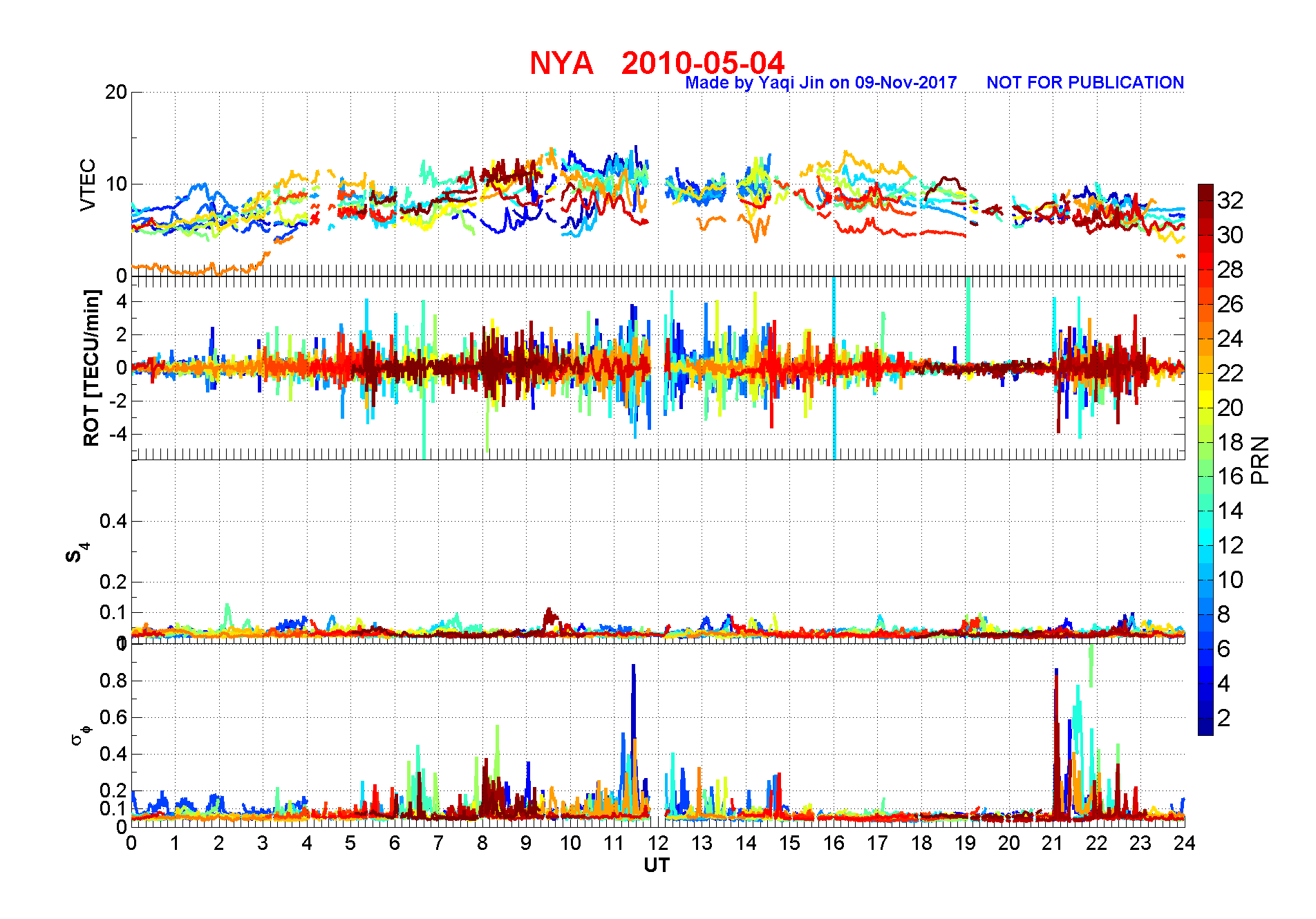Image resolution: width=1316 pixels, height=919 pixels.
Task: Click the VTEC y-axis tick 10
Action: pos(115,184)
